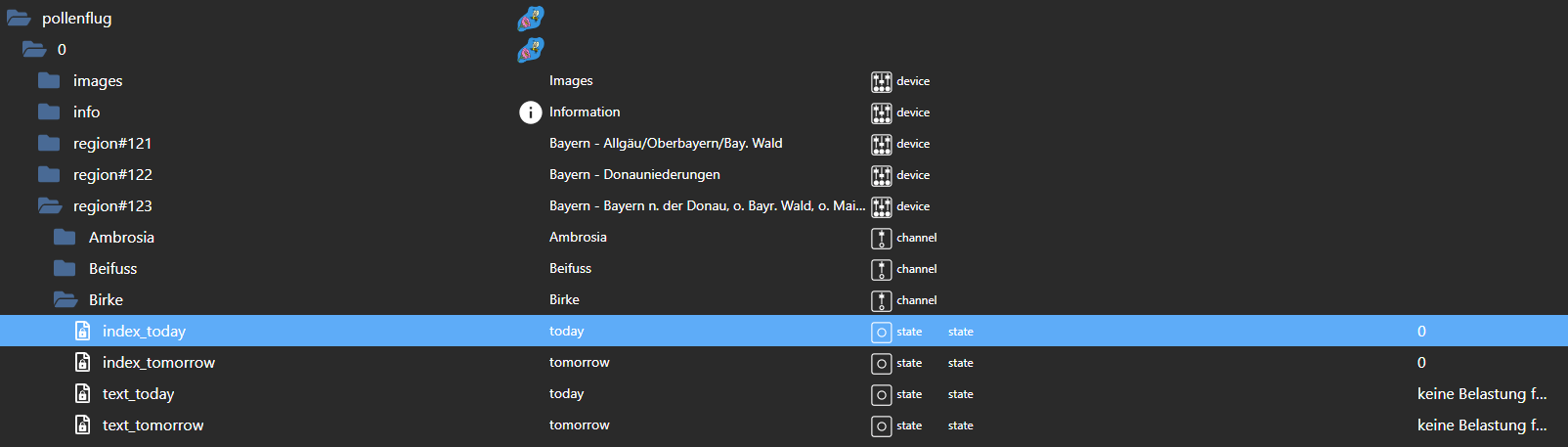Open the info folder item

(x=86, y=112)
